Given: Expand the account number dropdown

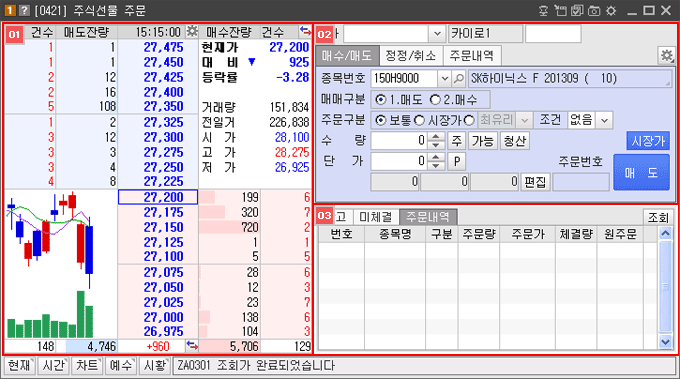Looking at the screenshot, I should point(437,33).
